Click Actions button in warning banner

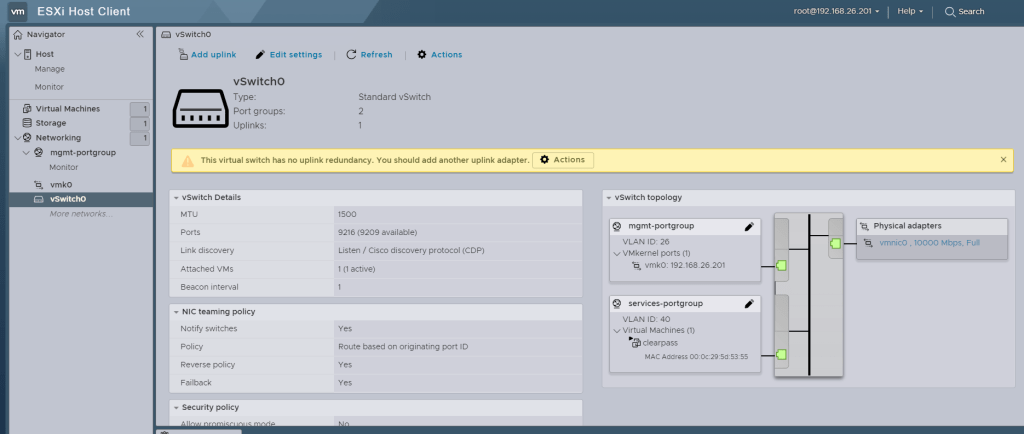tap(563, 160)
